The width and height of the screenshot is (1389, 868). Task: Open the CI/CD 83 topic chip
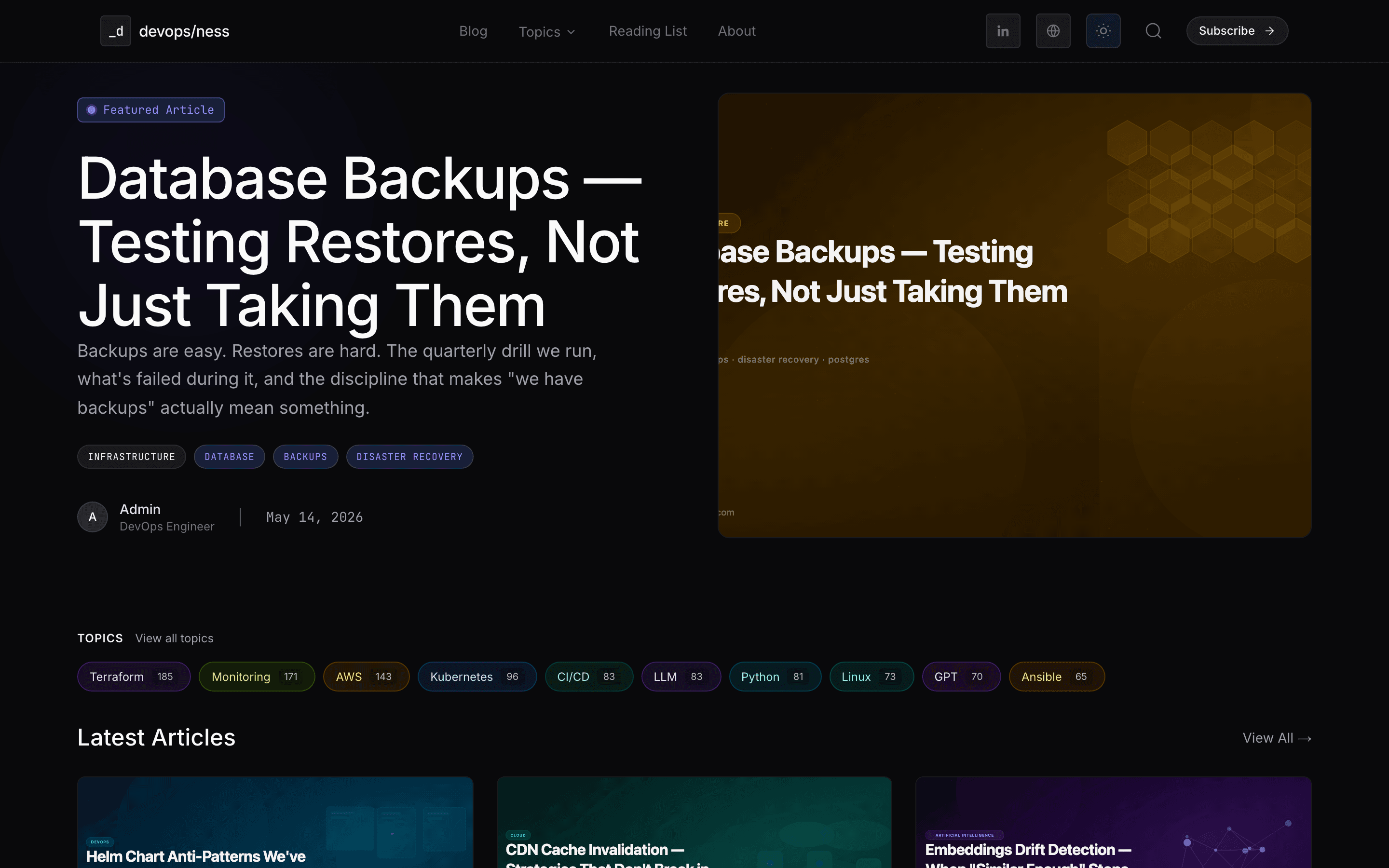pos(589,676)
